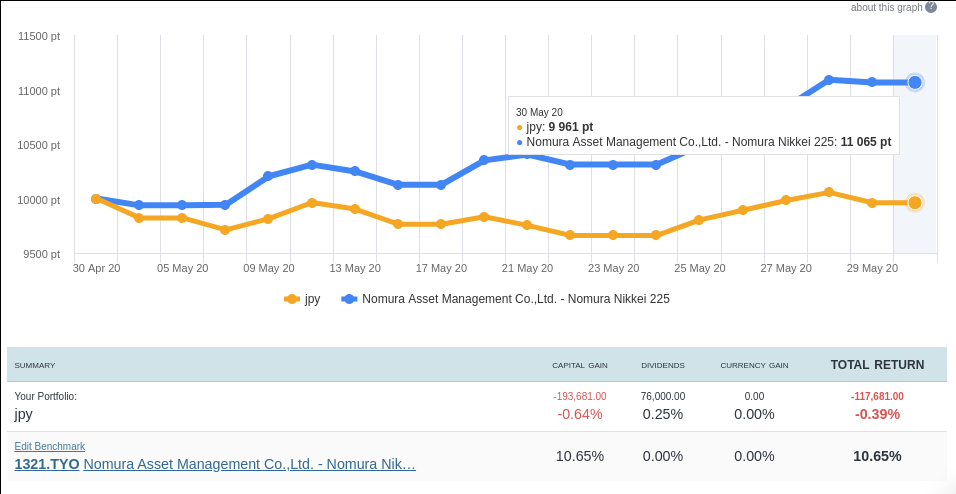Viewport: 956px width, 494px height.
Task: Click the jpy portfolio name in summary
Action: tap(24, 414)
